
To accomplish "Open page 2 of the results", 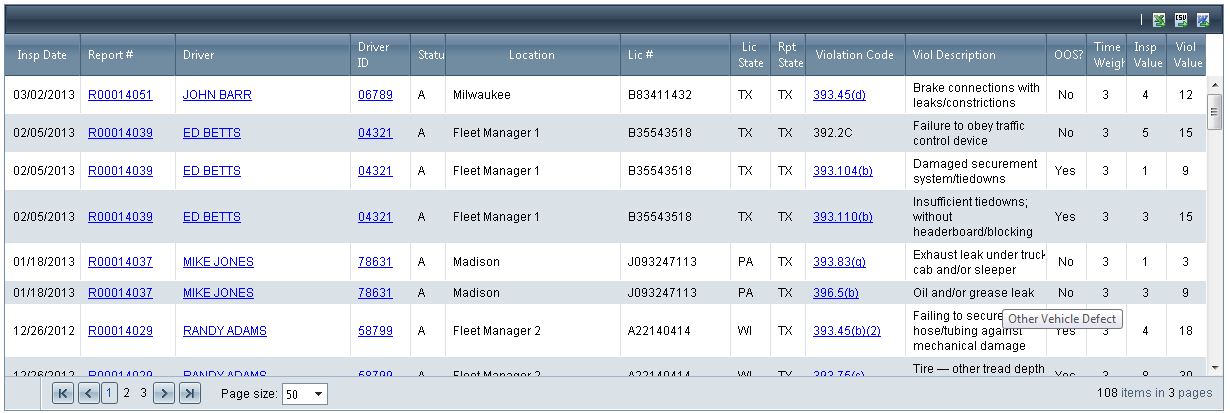I will [x=126, y=394].
